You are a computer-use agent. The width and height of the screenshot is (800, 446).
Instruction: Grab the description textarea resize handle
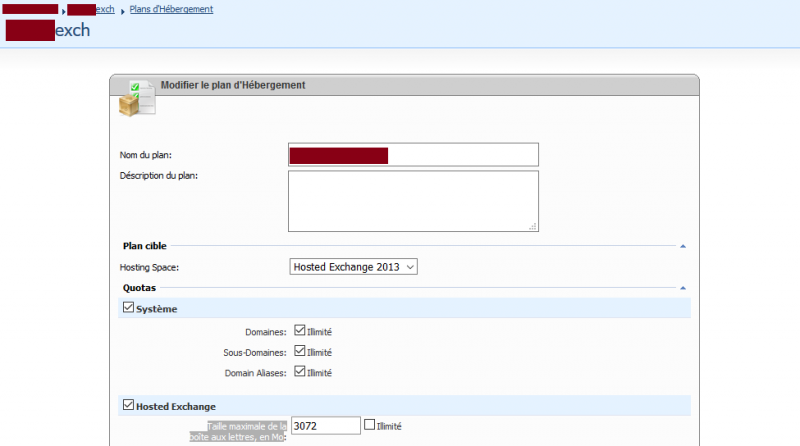pyautogui.click(x=533, y=226)
